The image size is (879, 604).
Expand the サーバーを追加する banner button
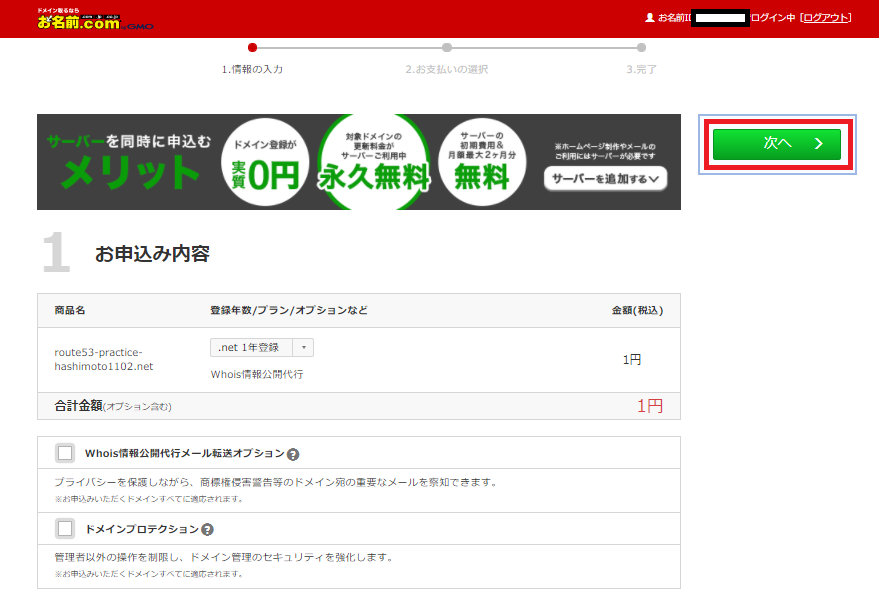606,179
